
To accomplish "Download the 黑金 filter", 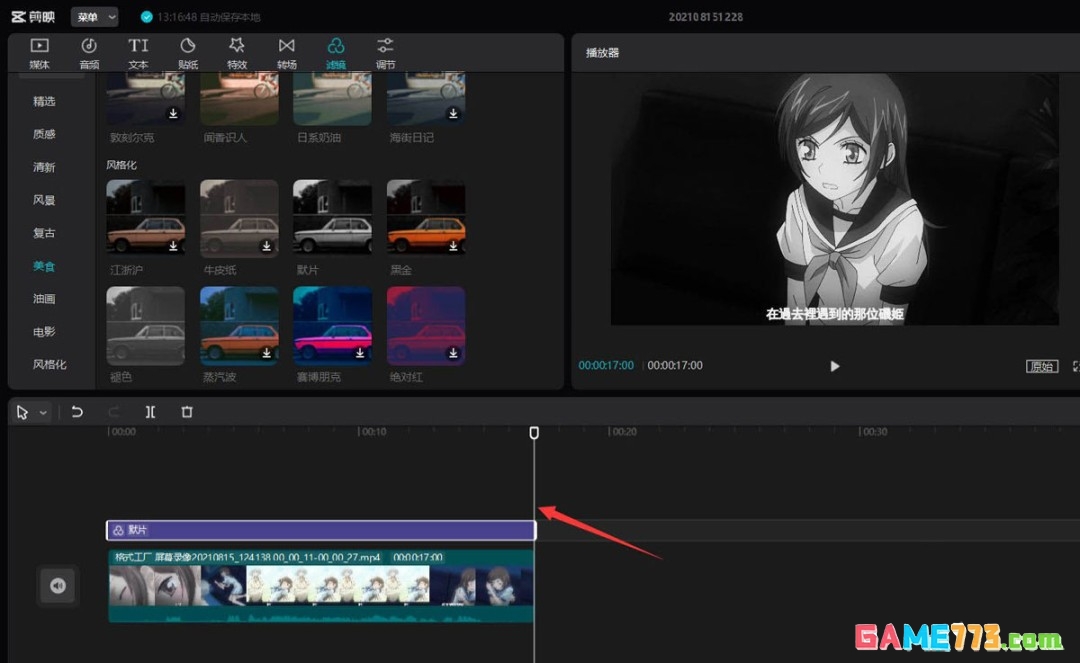I will tap(453, 246).
